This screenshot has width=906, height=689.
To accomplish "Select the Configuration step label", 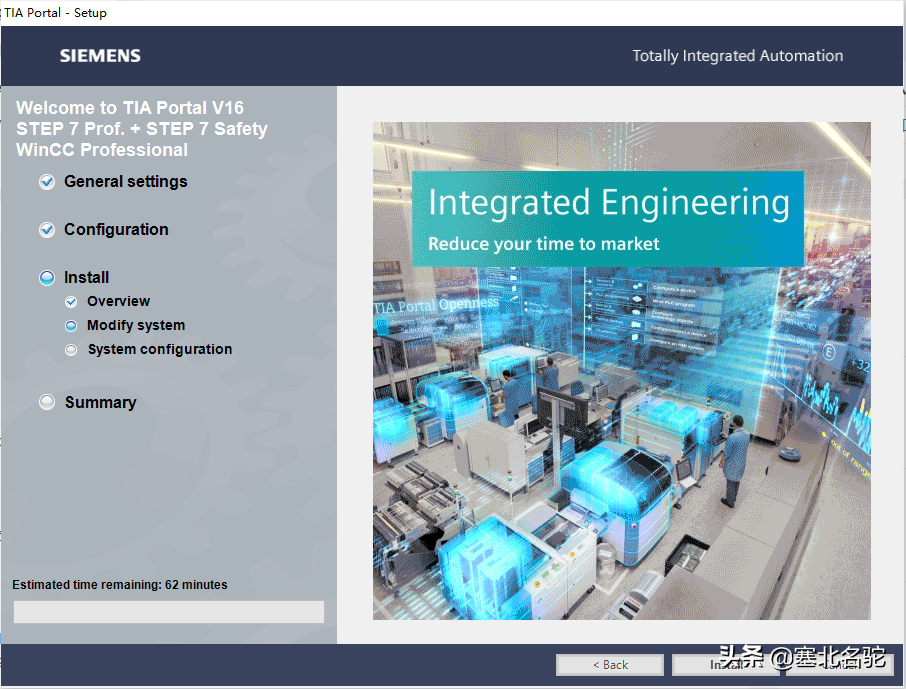I will [x=116, y=229].
